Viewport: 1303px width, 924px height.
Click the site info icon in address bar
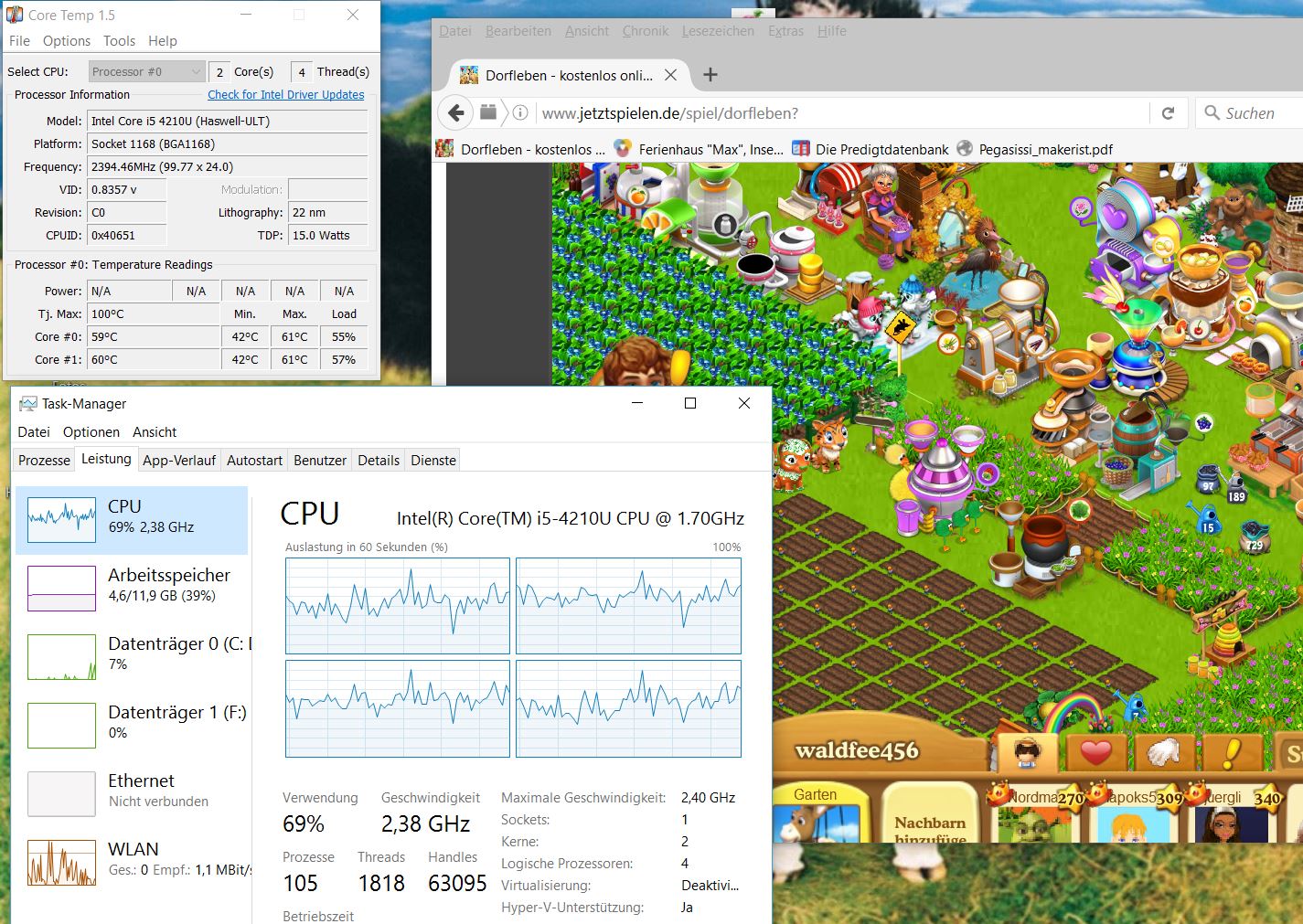click(x=520, y=113)
